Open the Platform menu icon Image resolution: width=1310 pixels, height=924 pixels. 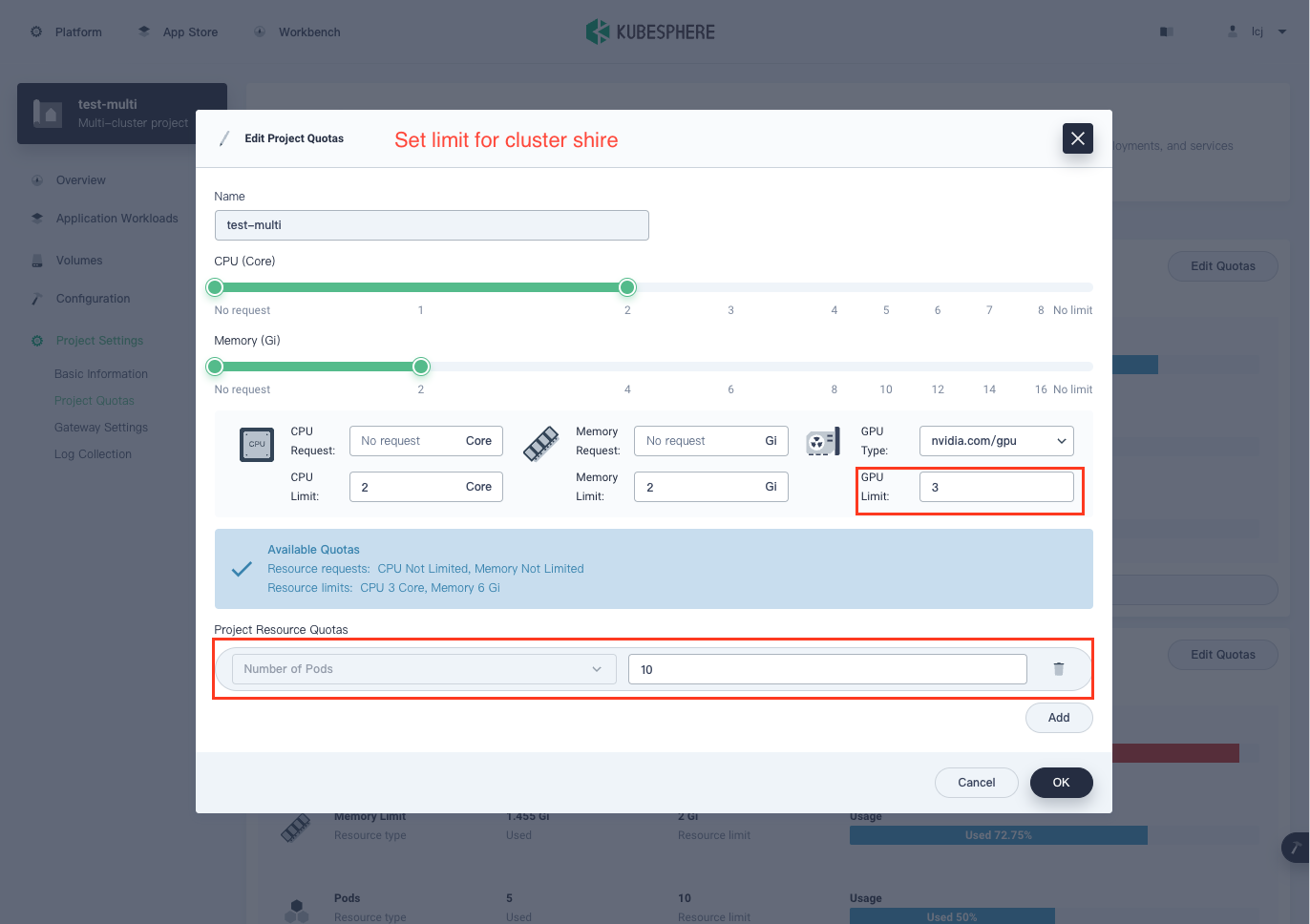tap(36, 31)
